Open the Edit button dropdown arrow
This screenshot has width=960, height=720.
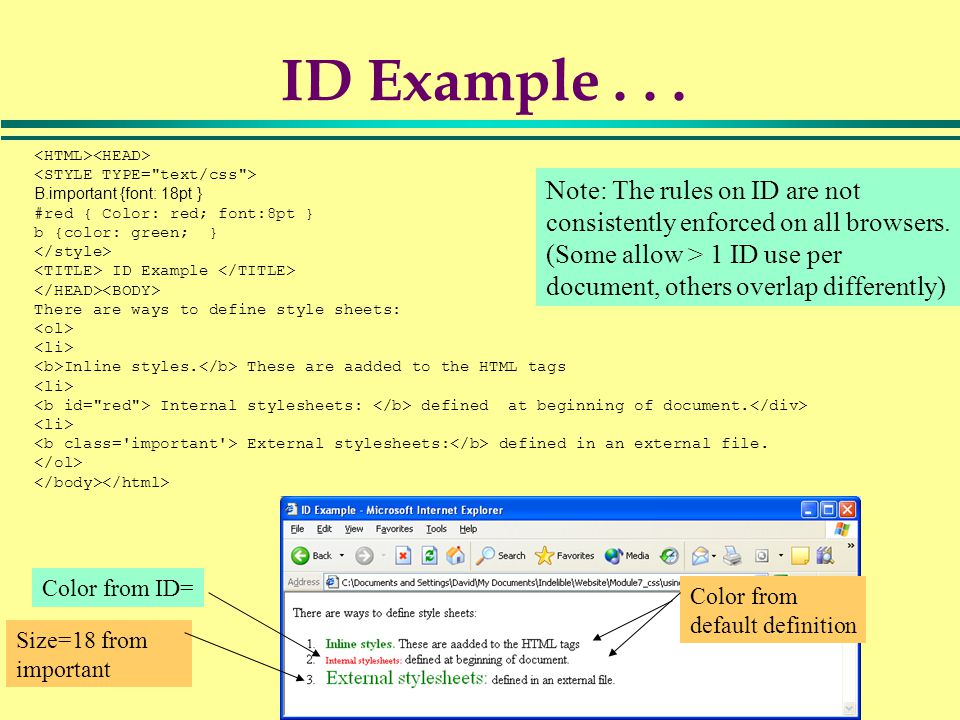click(x=781, y=555)
